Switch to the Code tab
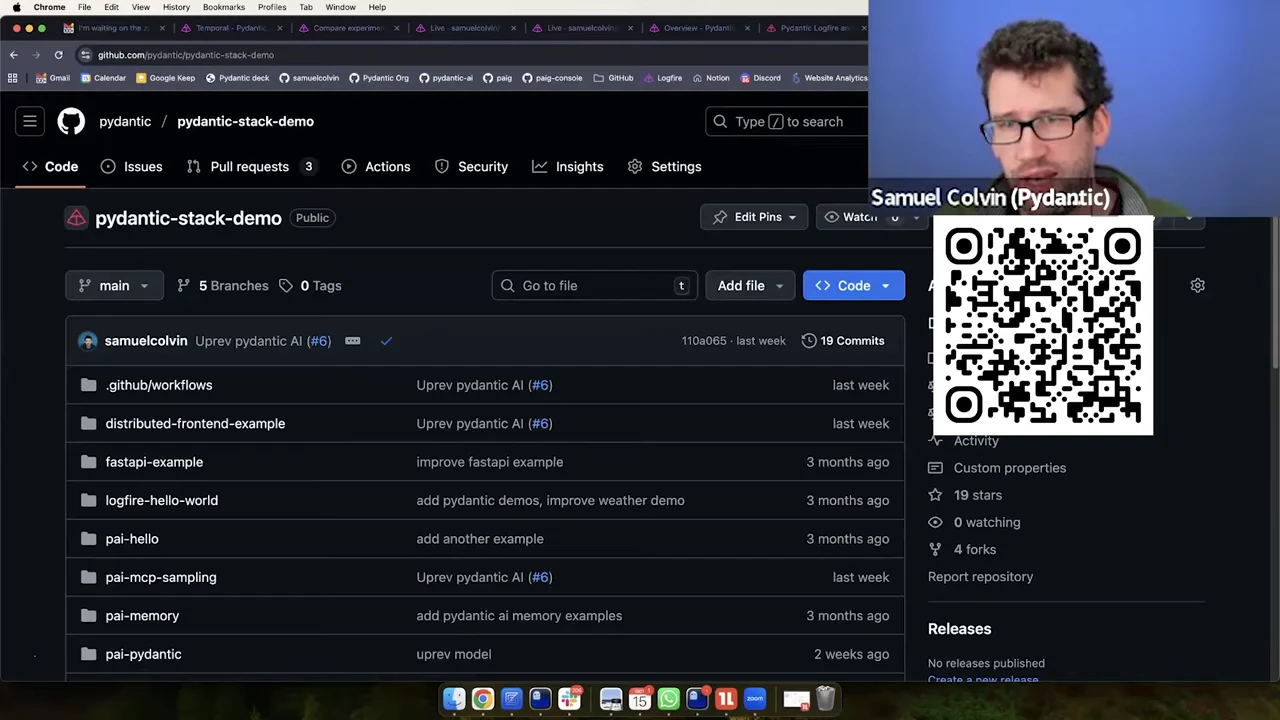Viewport: 1280px width, 720px height. [50, 167]
